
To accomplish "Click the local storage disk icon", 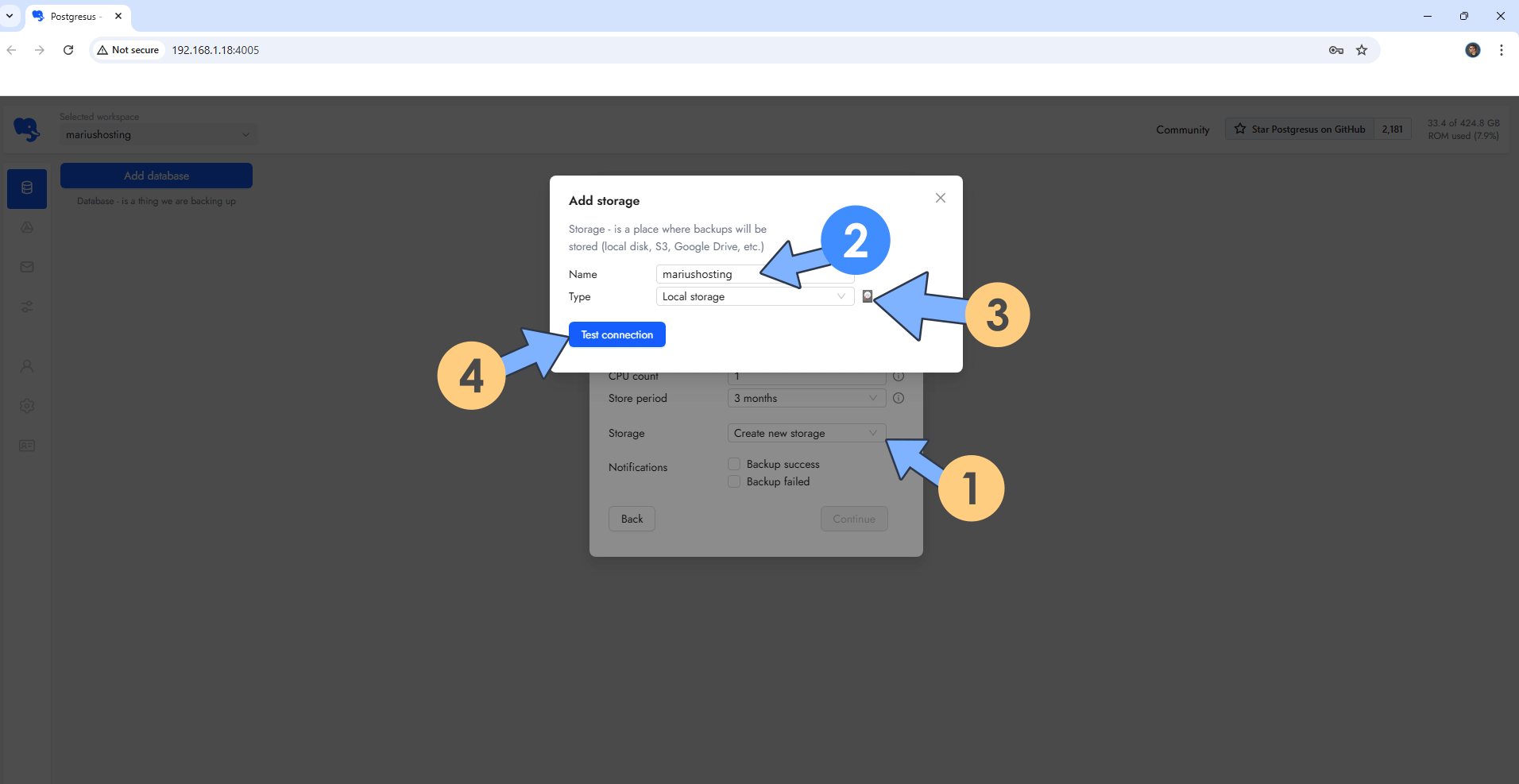I will click(868, 296).
